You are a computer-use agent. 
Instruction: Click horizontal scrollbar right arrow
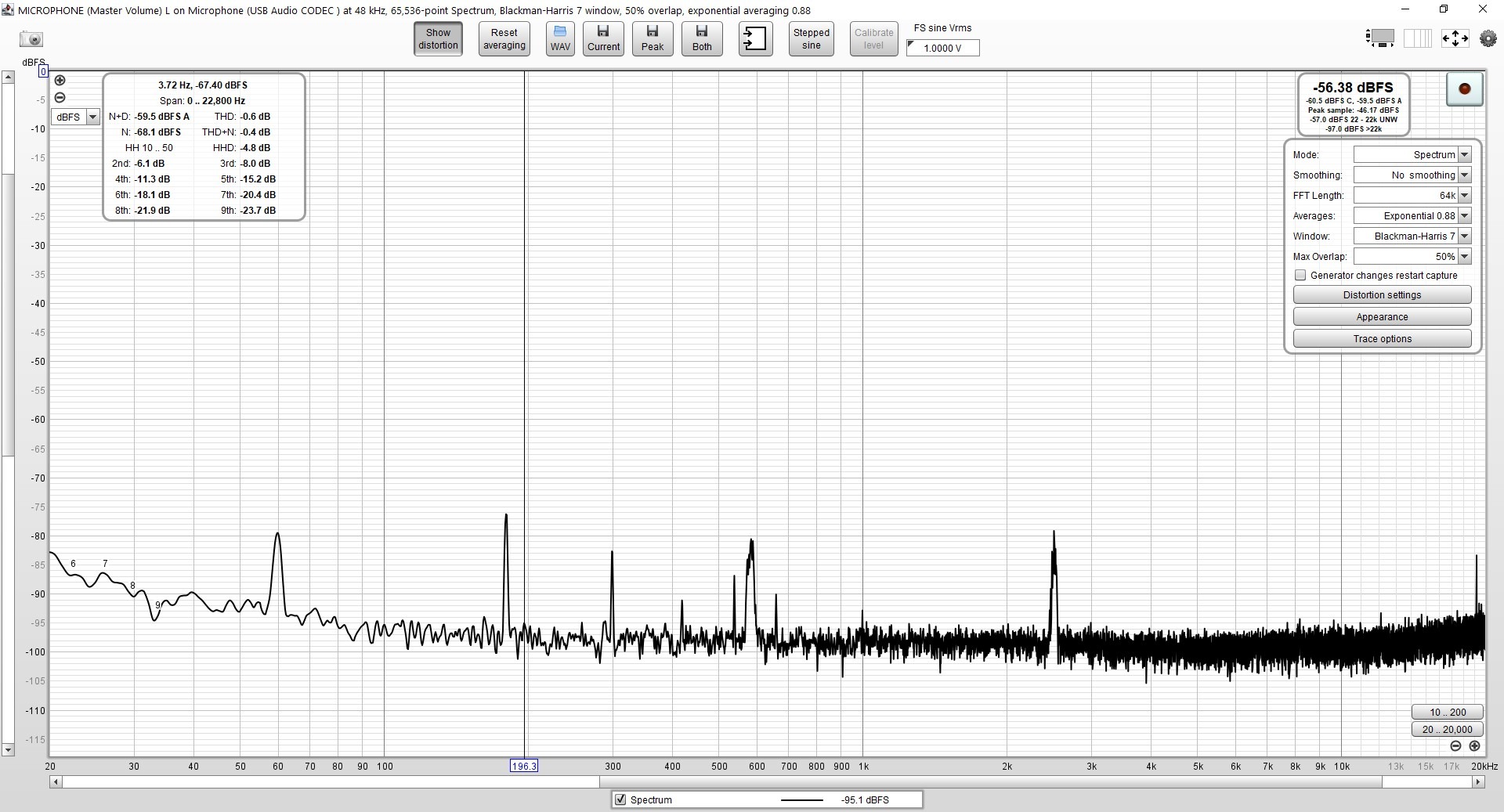pyautogui.click(x=1478, y=781)
